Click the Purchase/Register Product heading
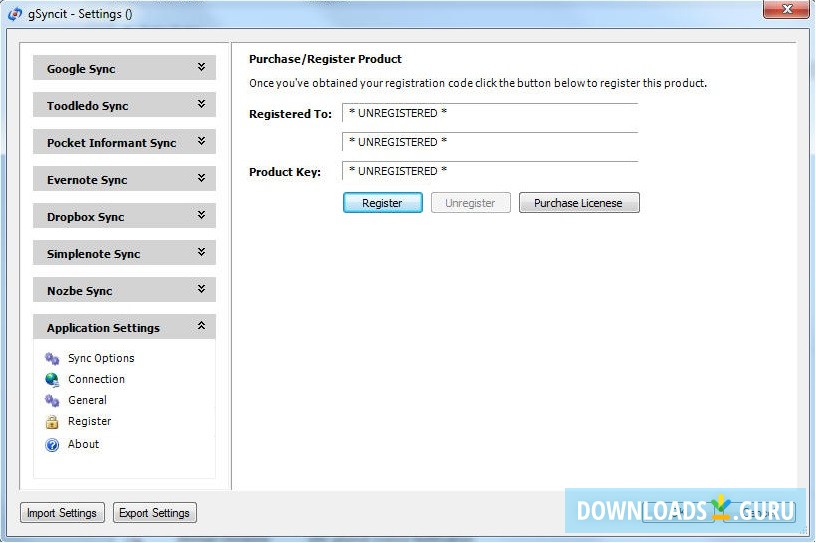 click(x=325, y=59)
